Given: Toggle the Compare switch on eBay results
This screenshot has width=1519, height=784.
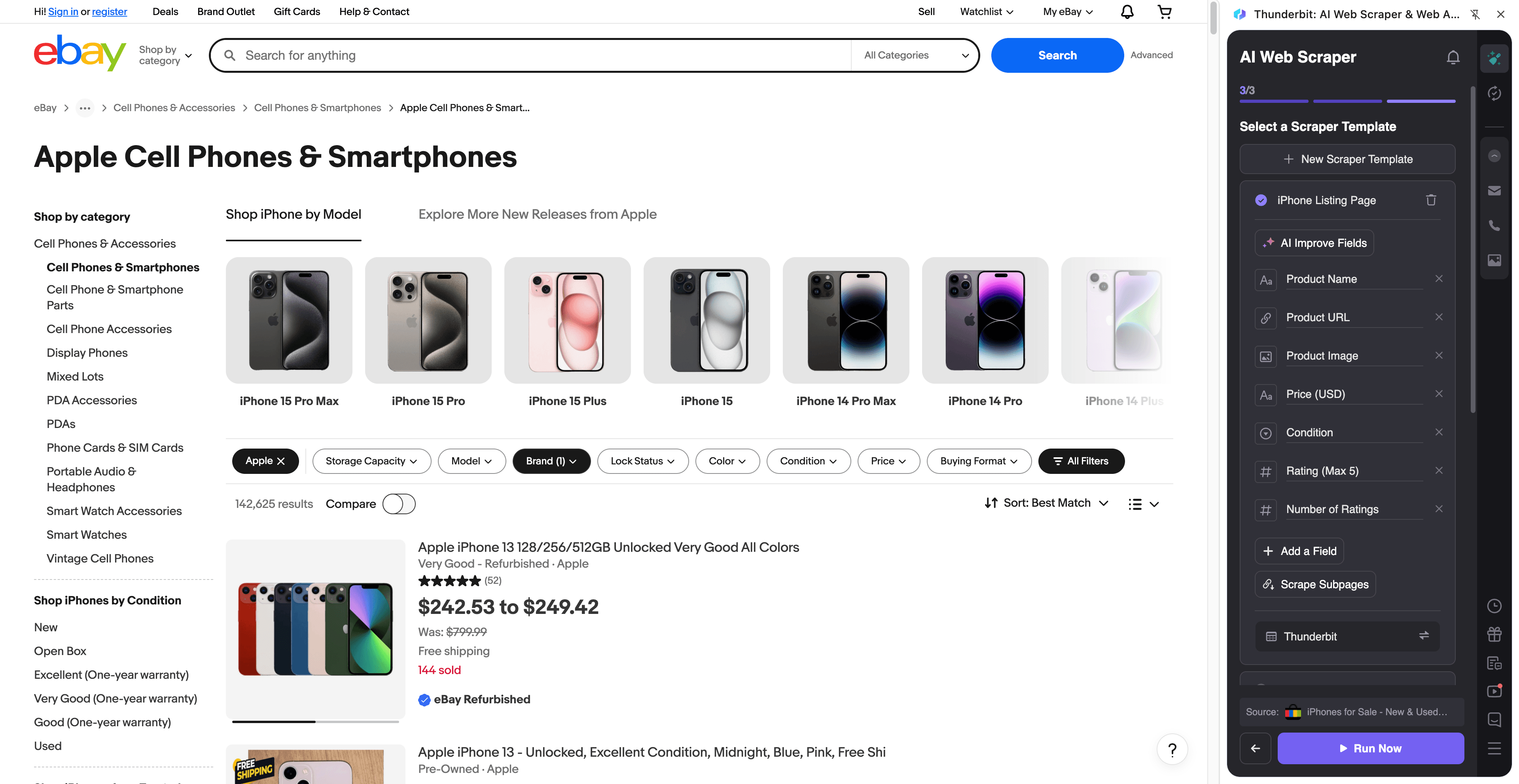Looking at the screenshot, I should [x=399, y=504].
